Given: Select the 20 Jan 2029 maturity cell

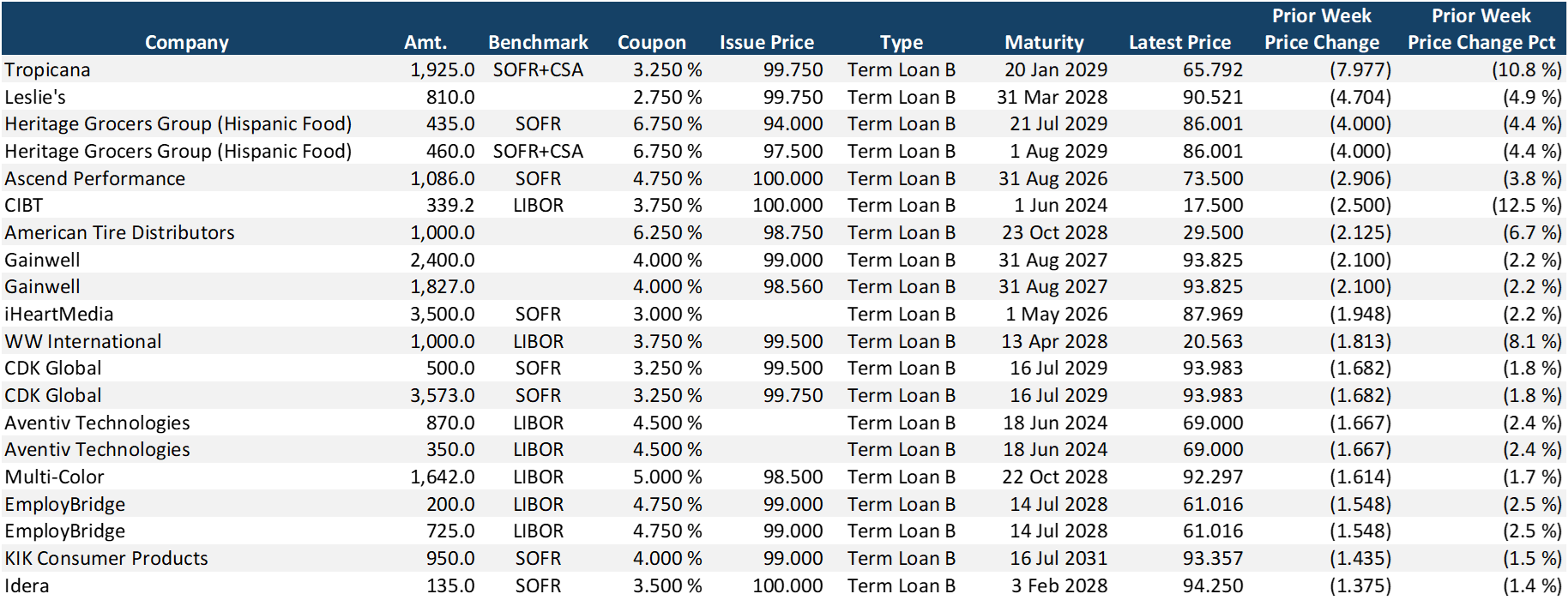Looking at the screenshot, I should tap(1055, 69).
